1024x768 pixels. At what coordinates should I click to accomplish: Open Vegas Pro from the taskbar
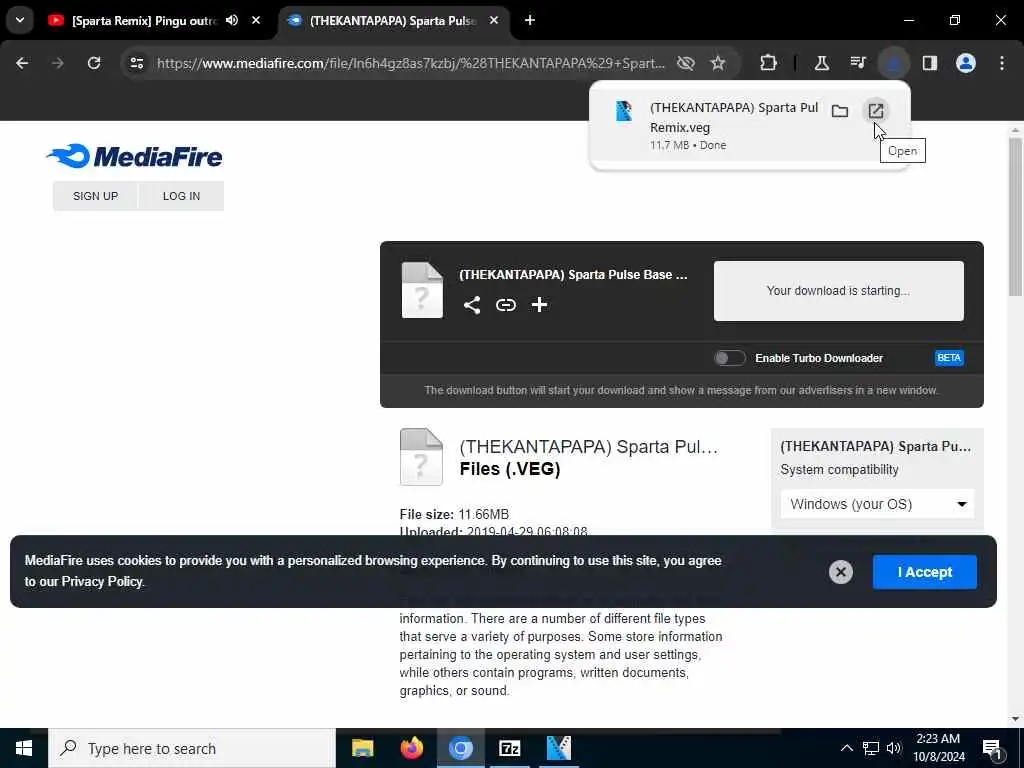(558, 748)
